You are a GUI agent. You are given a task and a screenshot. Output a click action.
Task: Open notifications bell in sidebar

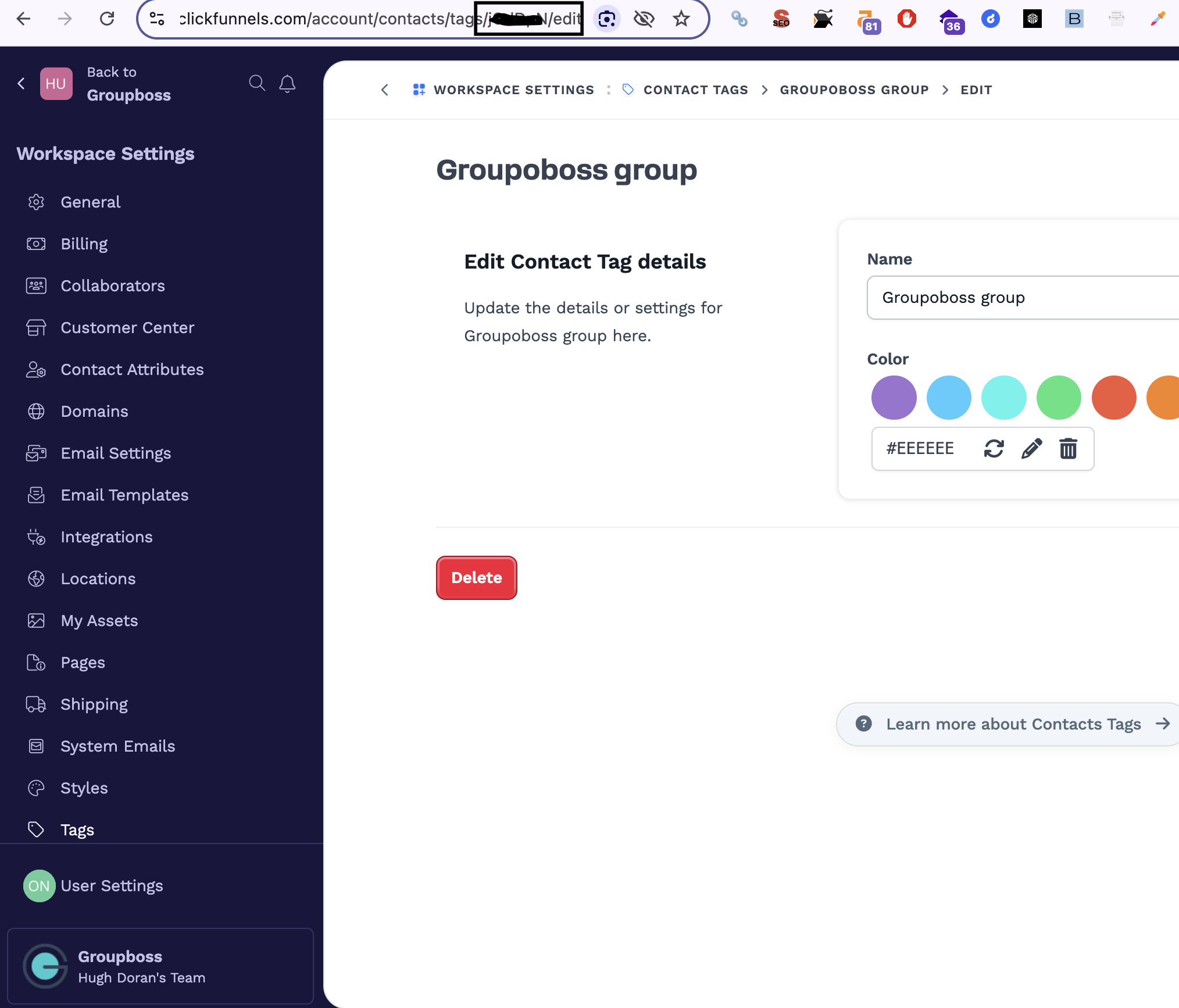point(287,84)
